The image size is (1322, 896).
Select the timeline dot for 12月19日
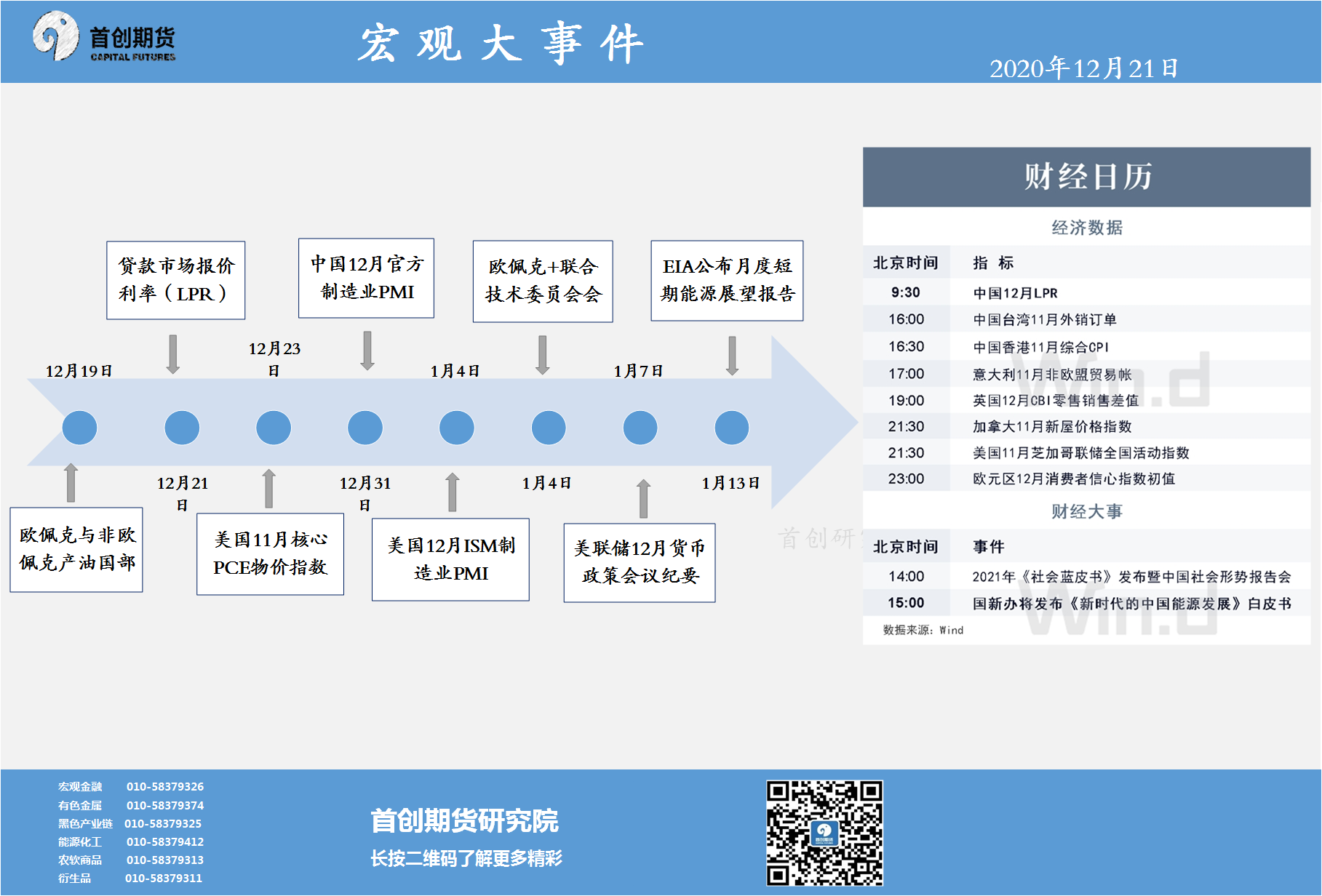click(79, 428)
